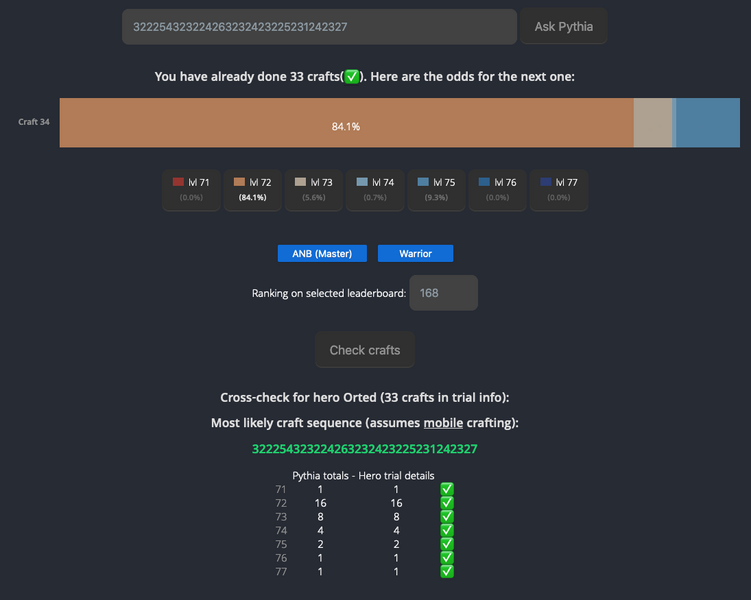Image resolution: width=751 pixels, height=600 pixels.
Task: Click the beige M 73 bar segment
Action: (x=653, y=123)
